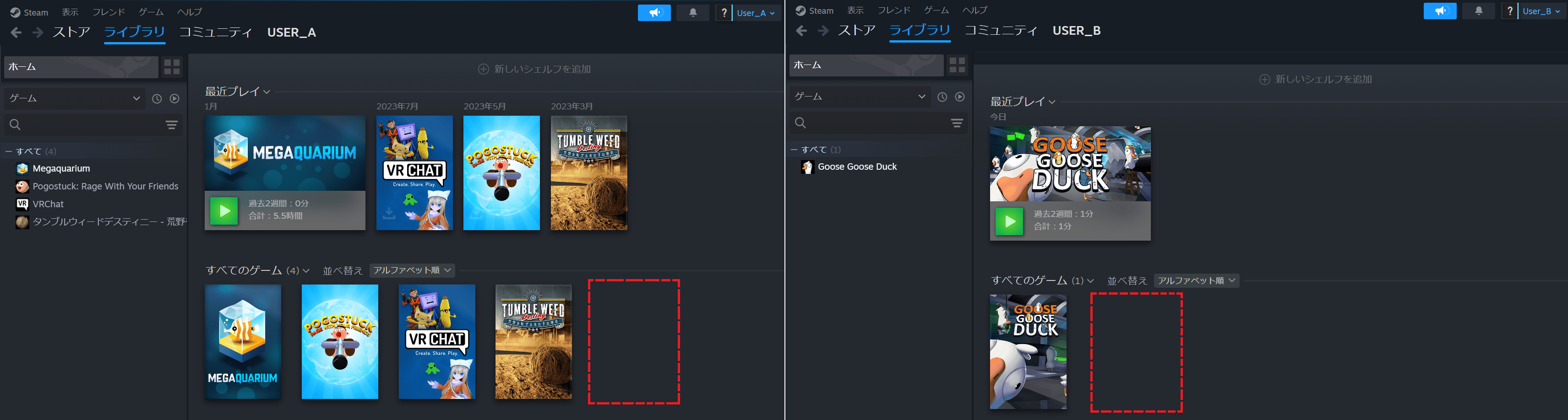Click the recent clock filter in USER_A window

coord(157,98)
